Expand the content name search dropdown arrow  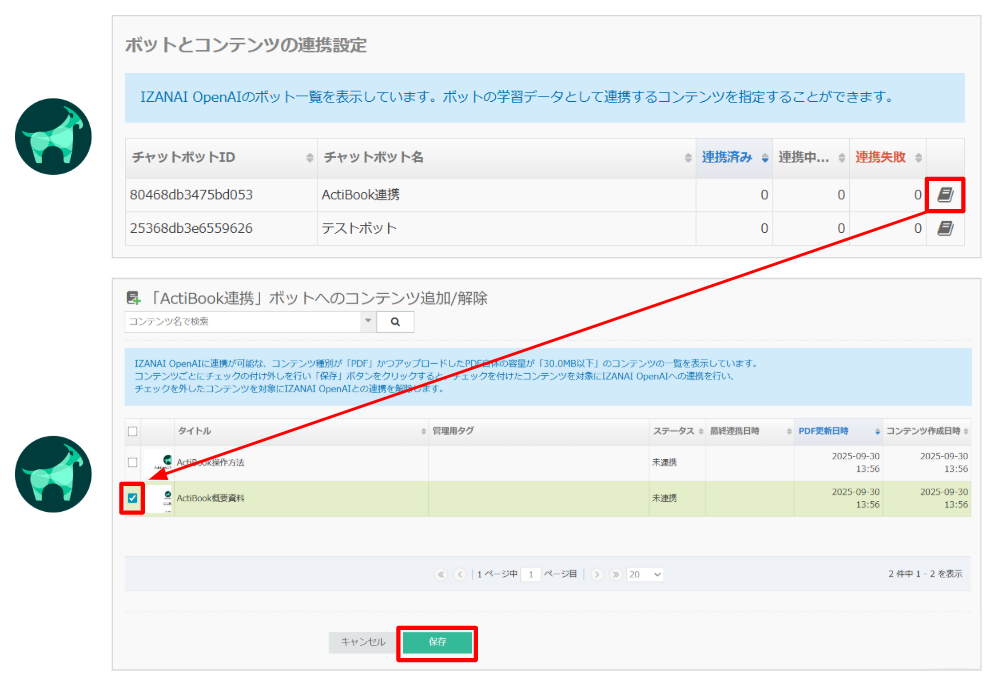[x=367, y=322]
